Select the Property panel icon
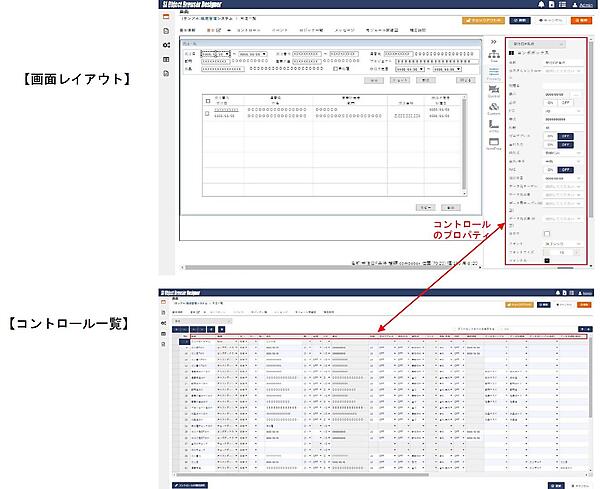 click(x=494, y=73)
